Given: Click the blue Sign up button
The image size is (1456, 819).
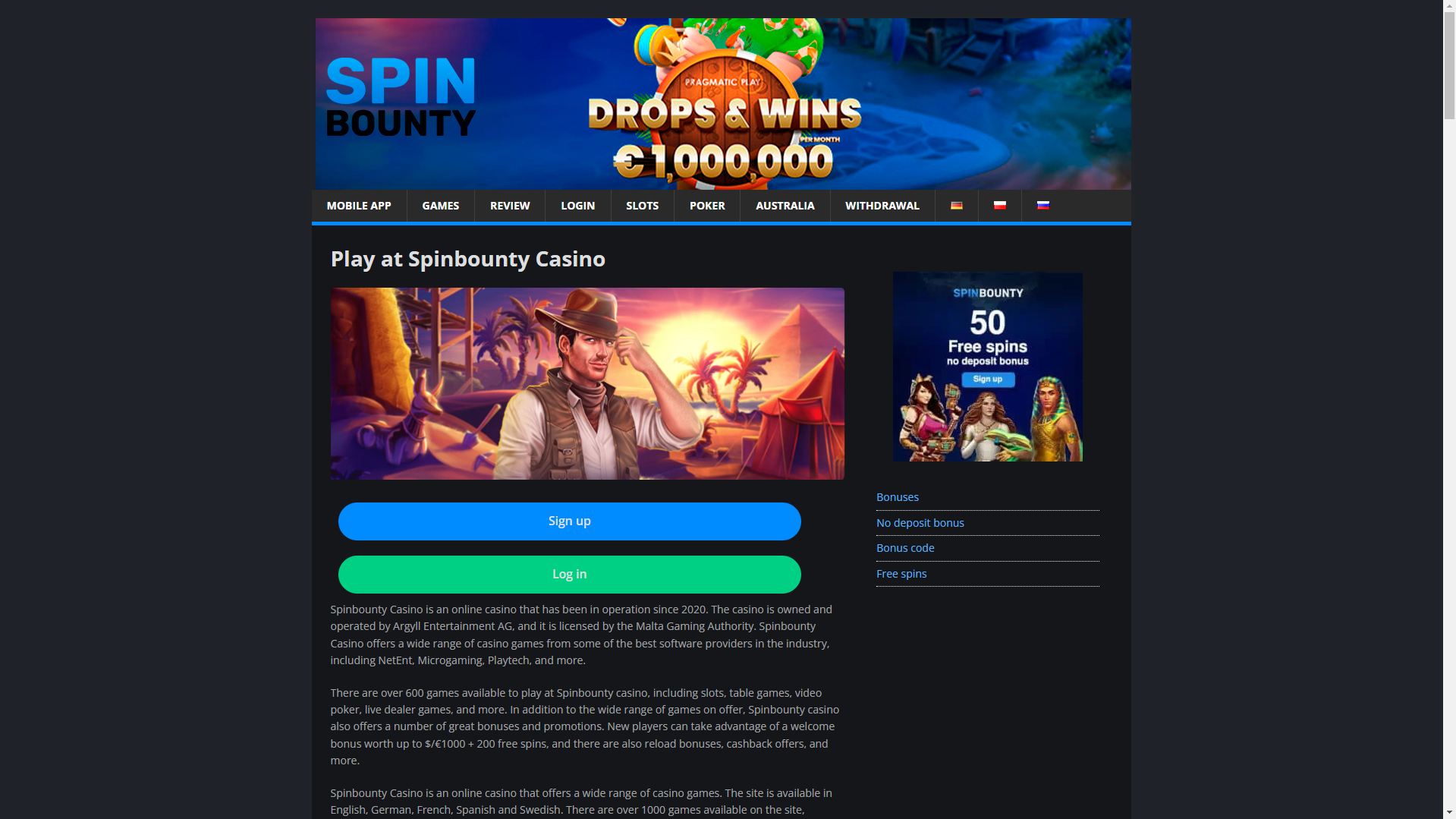Looking at the screenshot, I should pos(570,521).
